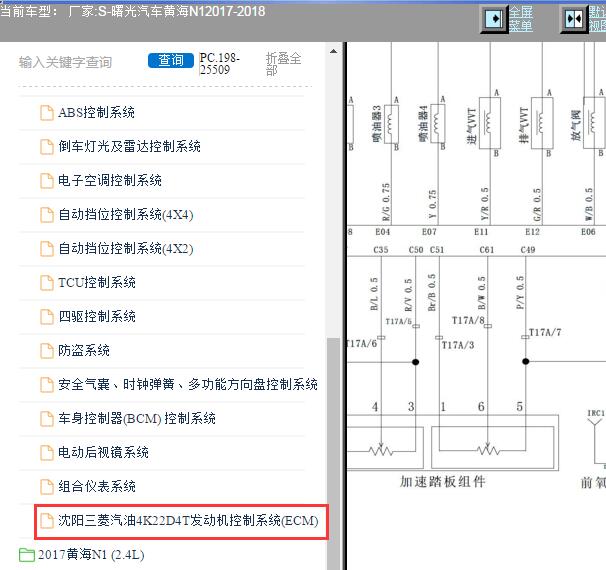Click the page icon beside TCU控制系统
606x570 pixels.
47,283
